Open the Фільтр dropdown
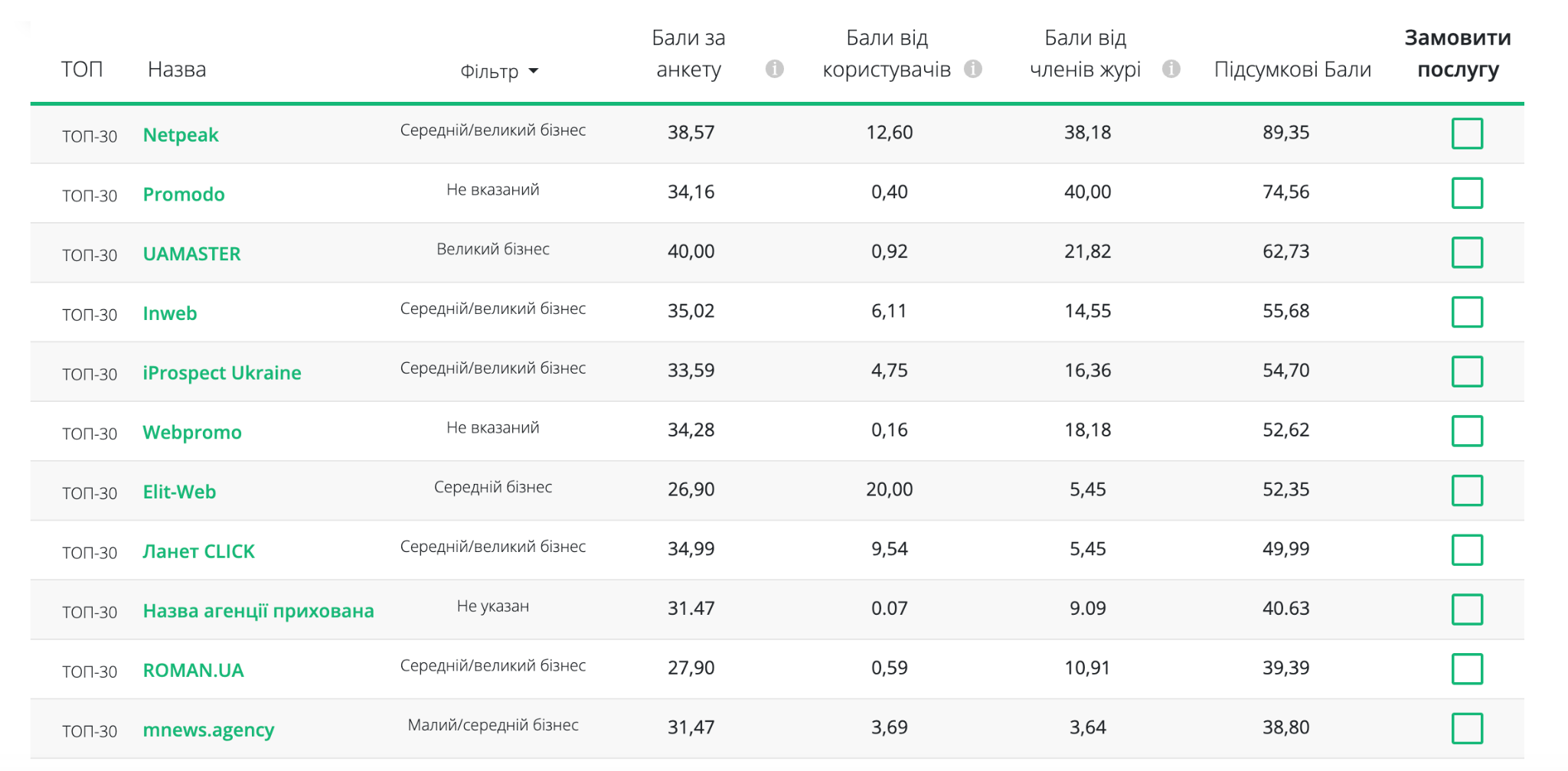This screenshot has height=771, width=1568. 499,71
